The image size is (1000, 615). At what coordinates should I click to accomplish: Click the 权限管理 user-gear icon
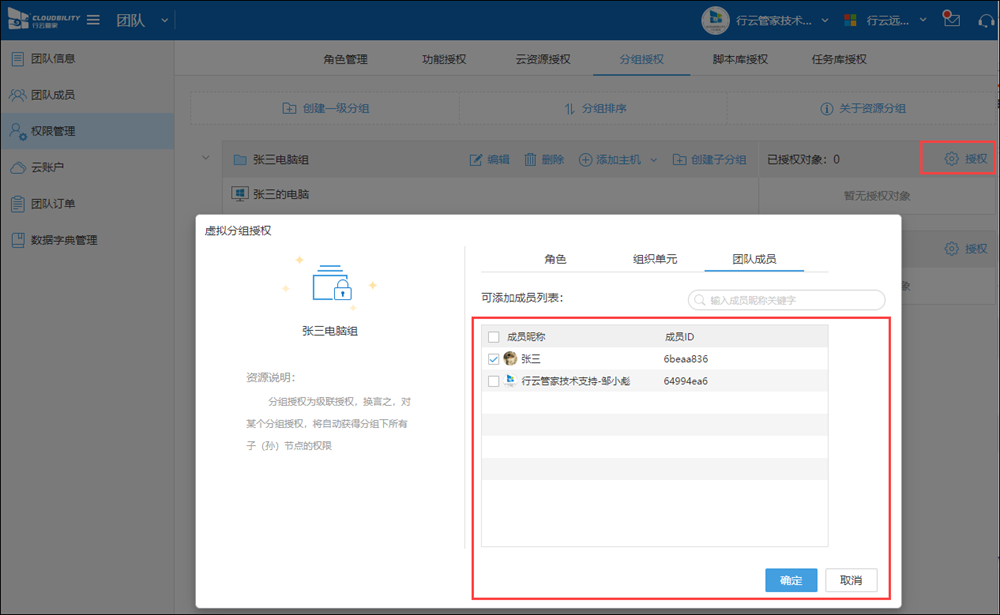click(x=18, y=132)
